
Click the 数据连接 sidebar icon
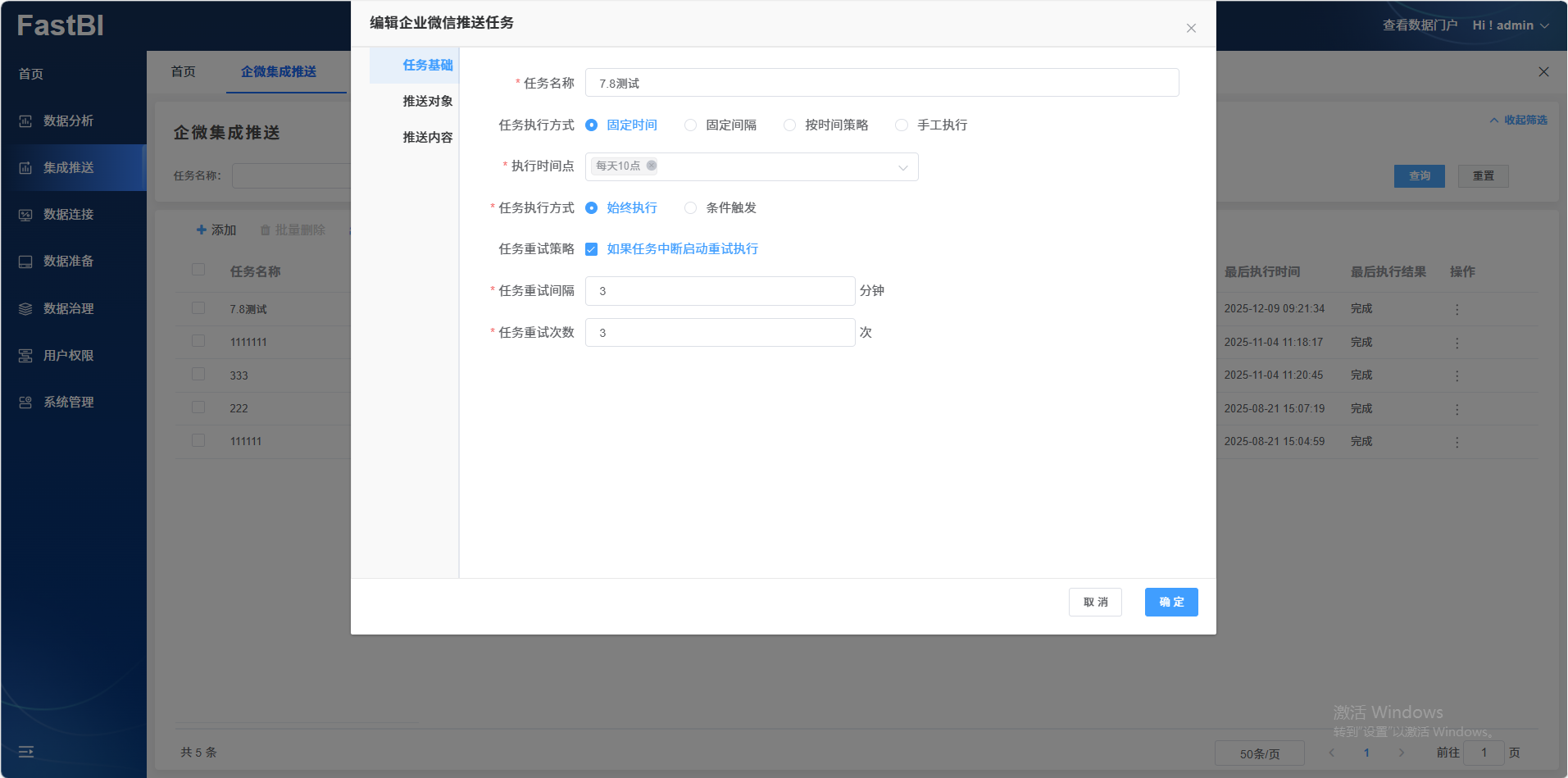click(25, 215)
